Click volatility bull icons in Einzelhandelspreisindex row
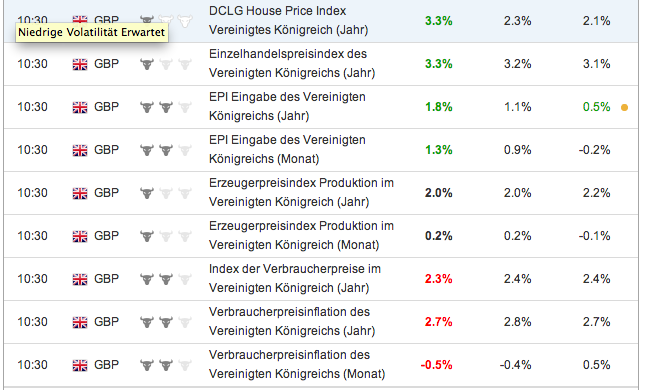The height and width of the screenshot is (390, 648). tap(166, 64)
